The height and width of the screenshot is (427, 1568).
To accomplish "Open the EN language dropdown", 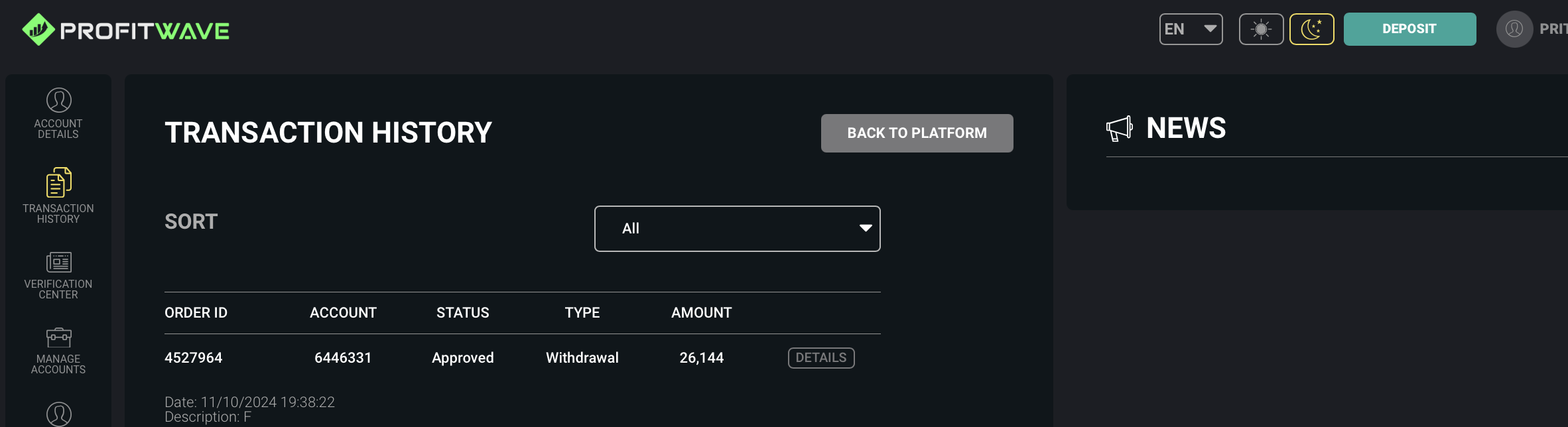I will [x=1191, y=29].
